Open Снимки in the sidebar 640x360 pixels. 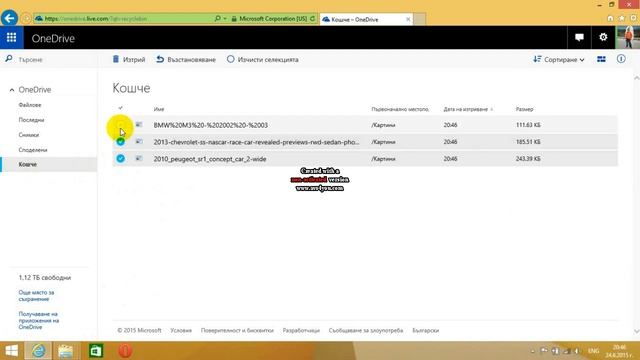click(x=29, y=135)
